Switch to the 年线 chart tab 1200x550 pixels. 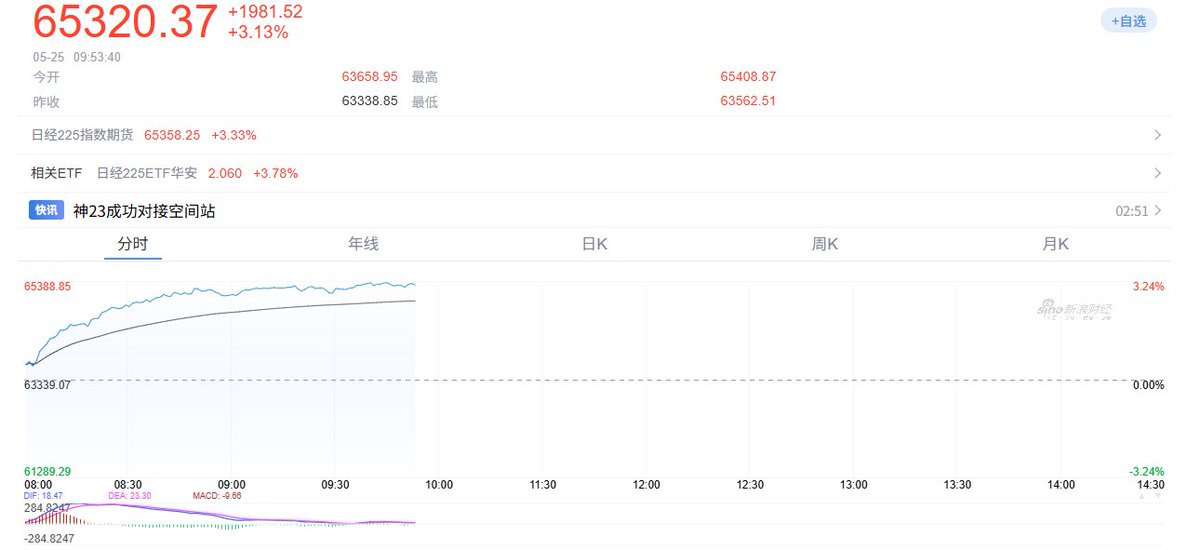coord(363,243)
